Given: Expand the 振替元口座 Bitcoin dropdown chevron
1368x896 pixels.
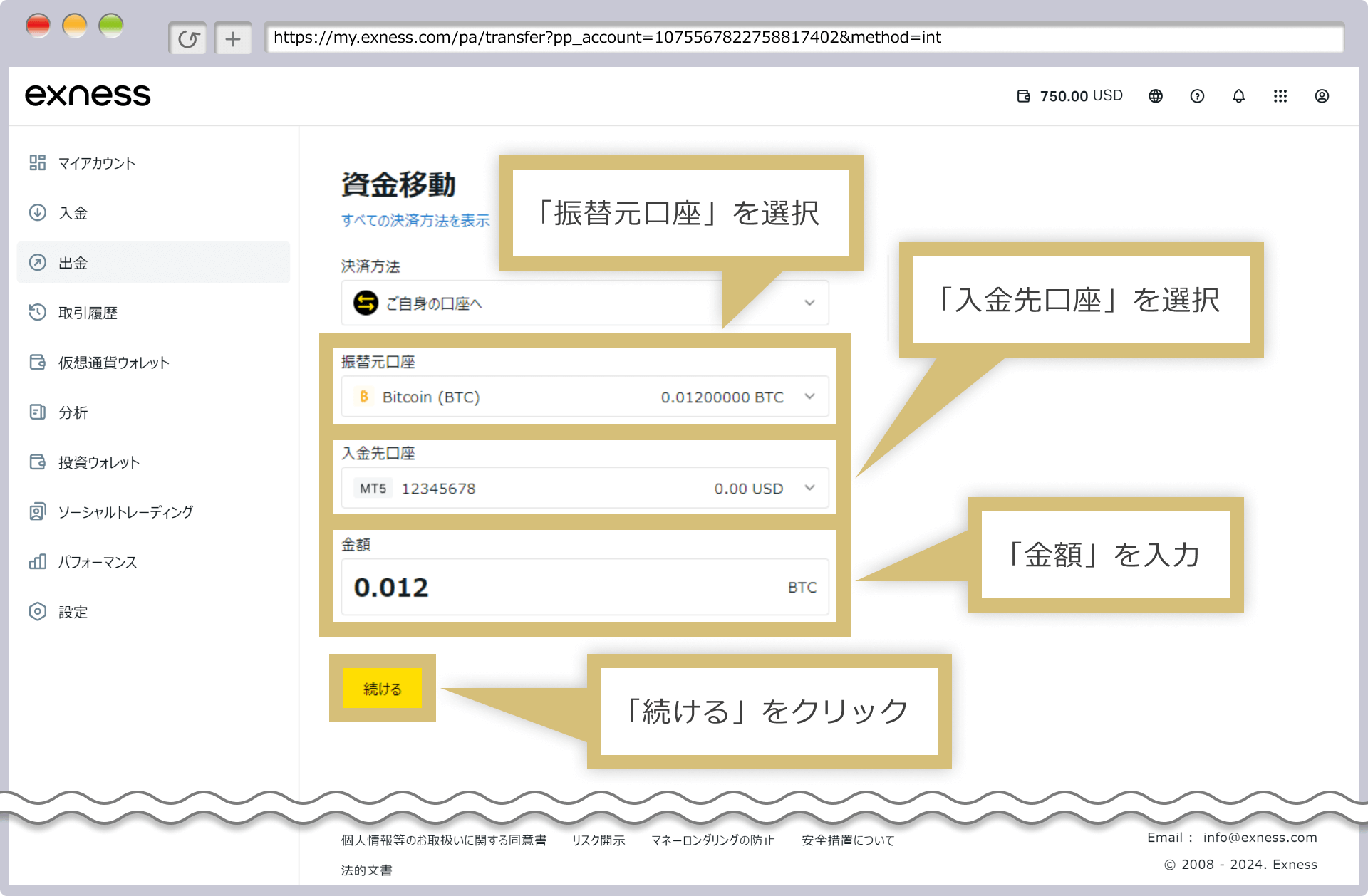Looking at the screenshot, I should coord(809,396).
